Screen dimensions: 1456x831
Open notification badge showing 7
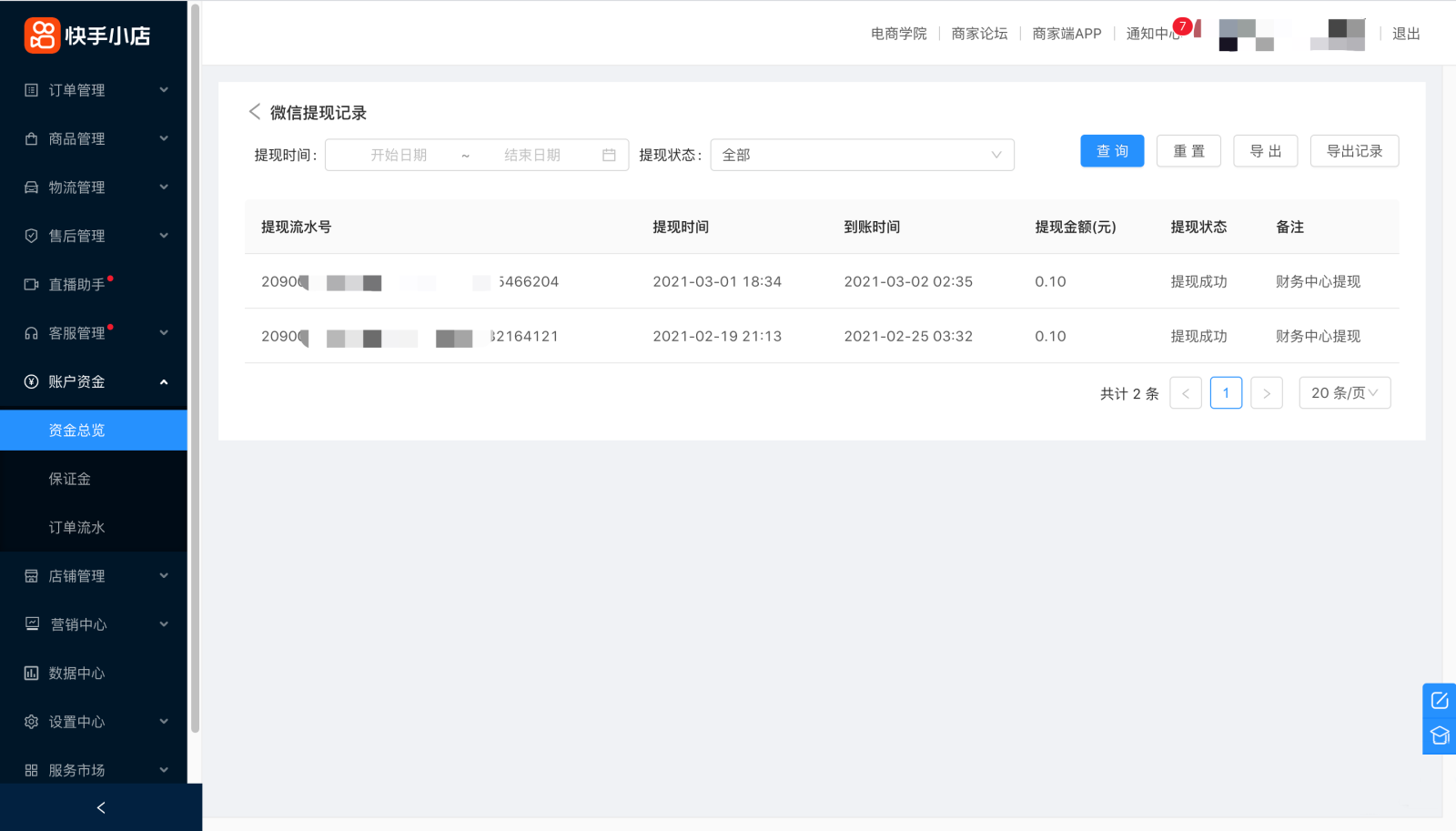coord(1182,26)
